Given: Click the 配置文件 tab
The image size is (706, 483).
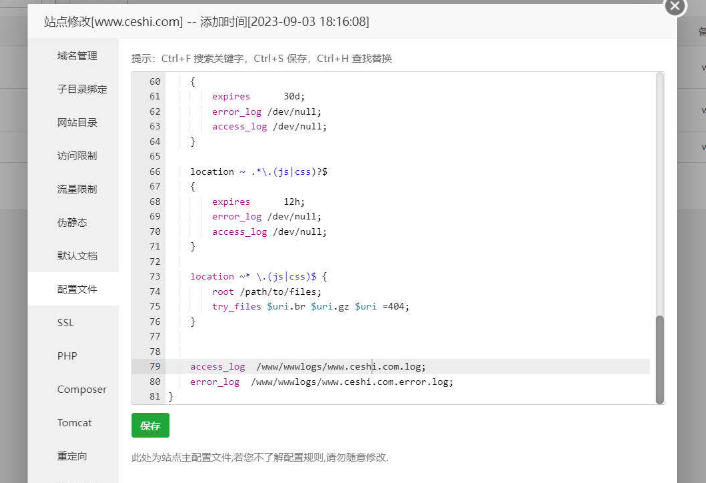Looking at the screenshot, I should click(77, 289).
